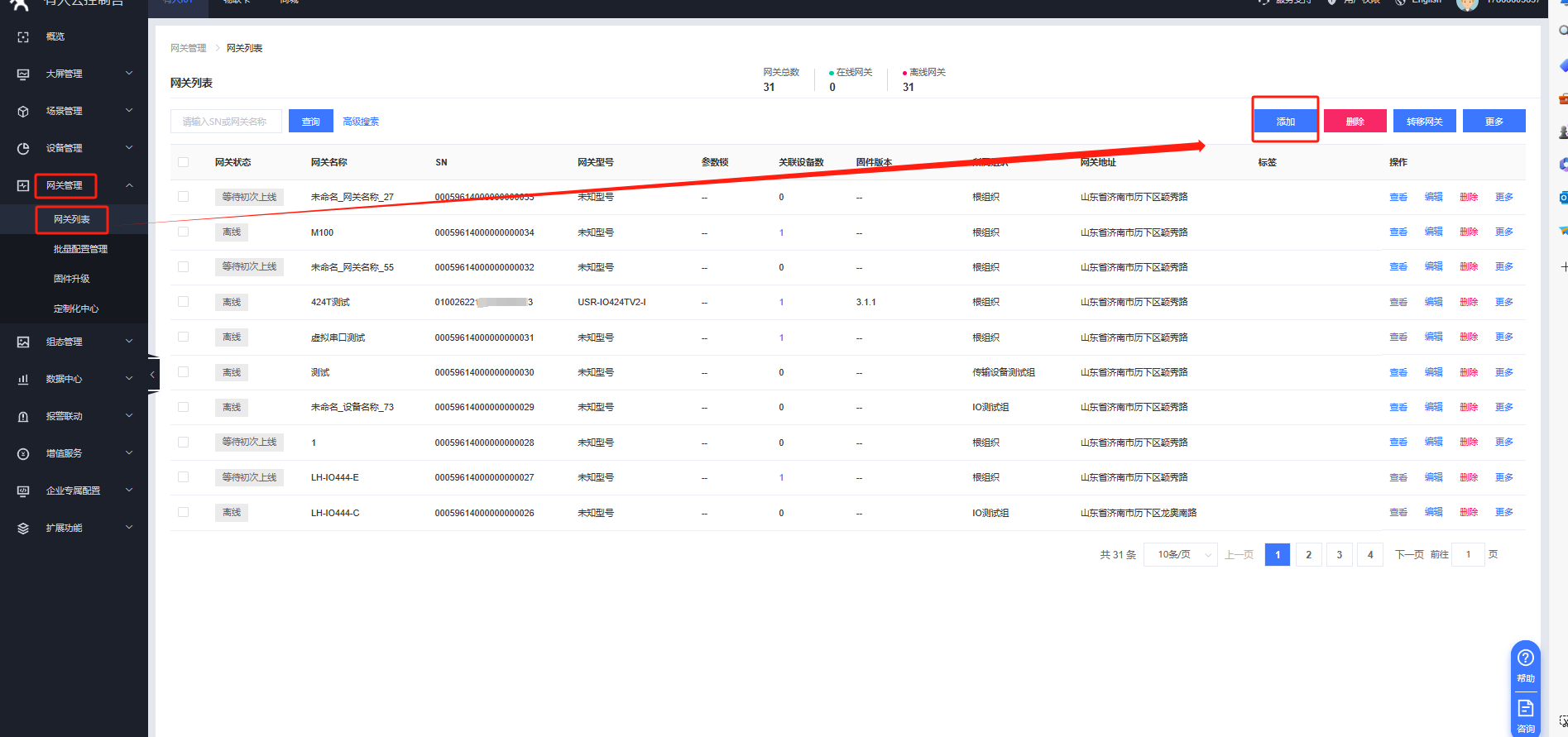1568x737 pixels.
Task: Open the 10条/页 page size dropdown
Action: tap(1181, 555)
